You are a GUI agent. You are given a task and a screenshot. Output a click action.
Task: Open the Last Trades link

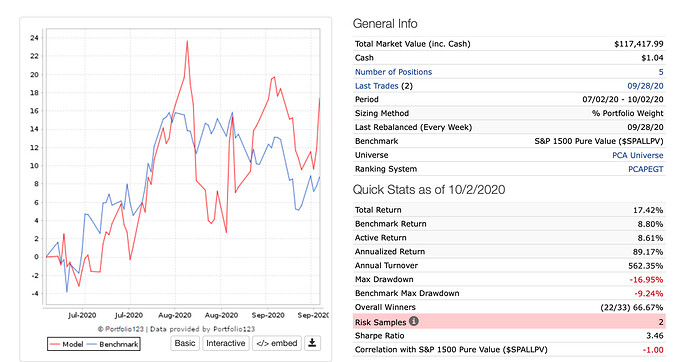[376, 86]
